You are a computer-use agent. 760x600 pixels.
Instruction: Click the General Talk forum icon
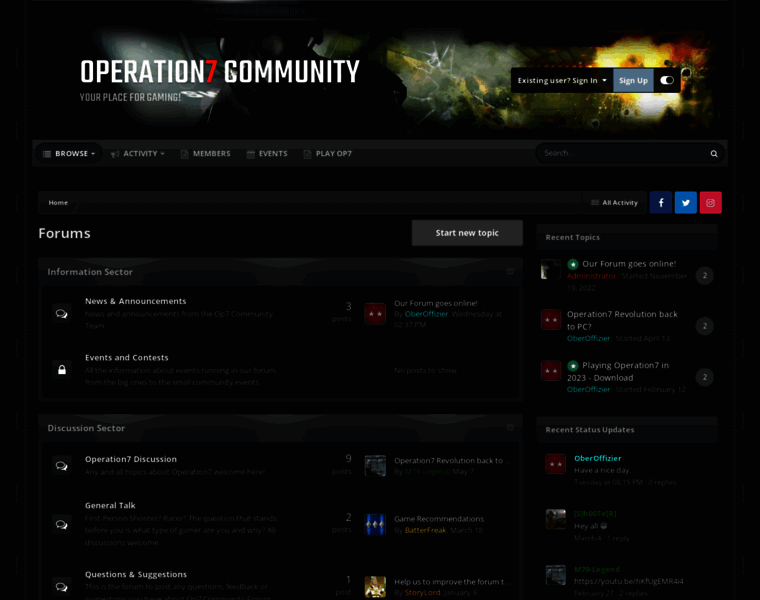[x=62, y=524]
